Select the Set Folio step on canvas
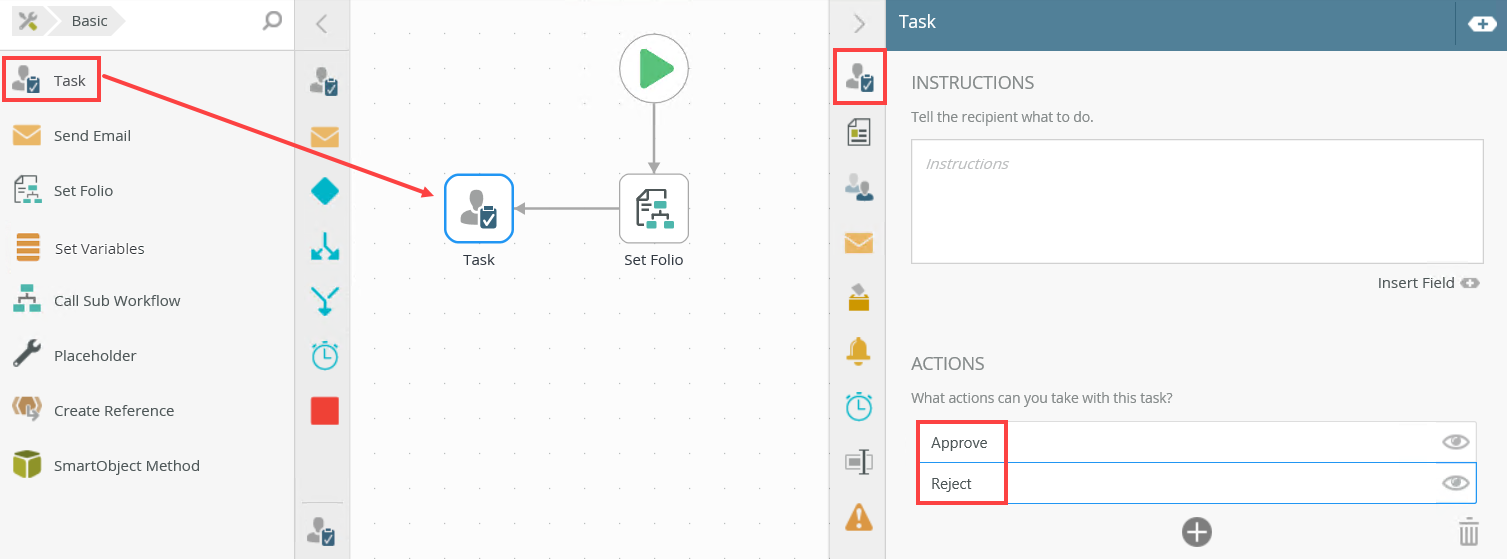The image size is (1507, 559). point(654,209)
